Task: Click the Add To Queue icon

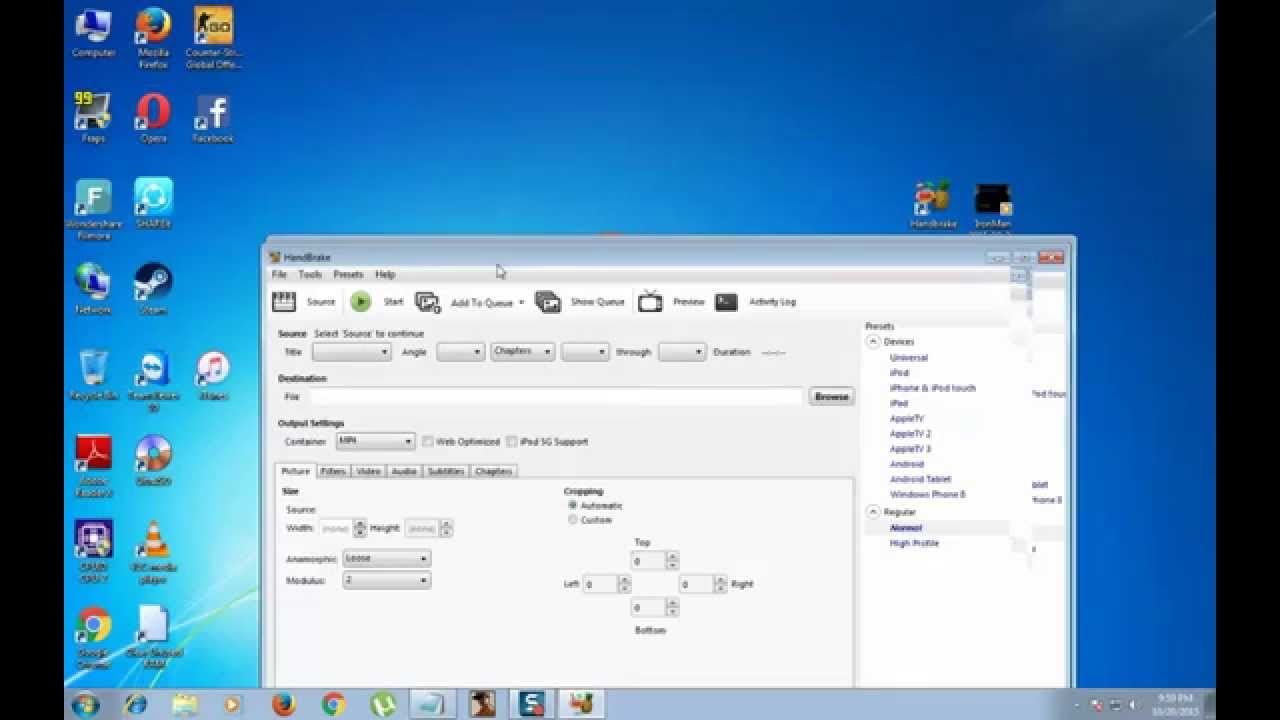Action: [x=428, y=302]
